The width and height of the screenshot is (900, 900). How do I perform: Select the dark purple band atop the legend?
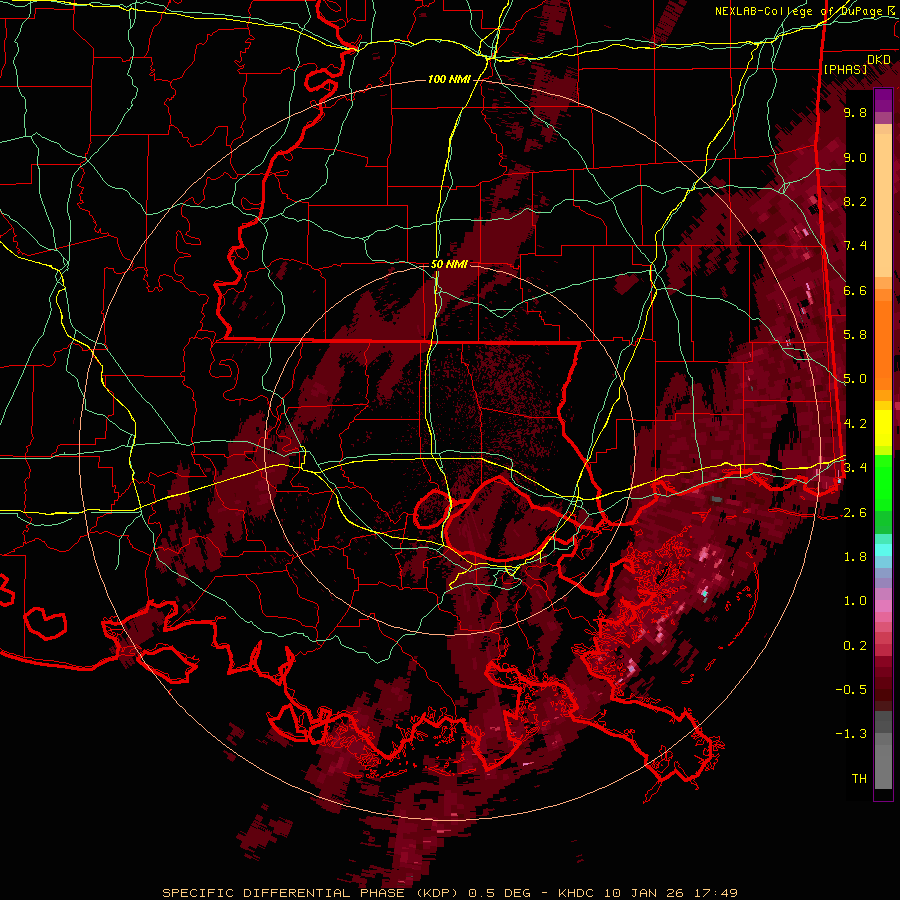[883, 101]
